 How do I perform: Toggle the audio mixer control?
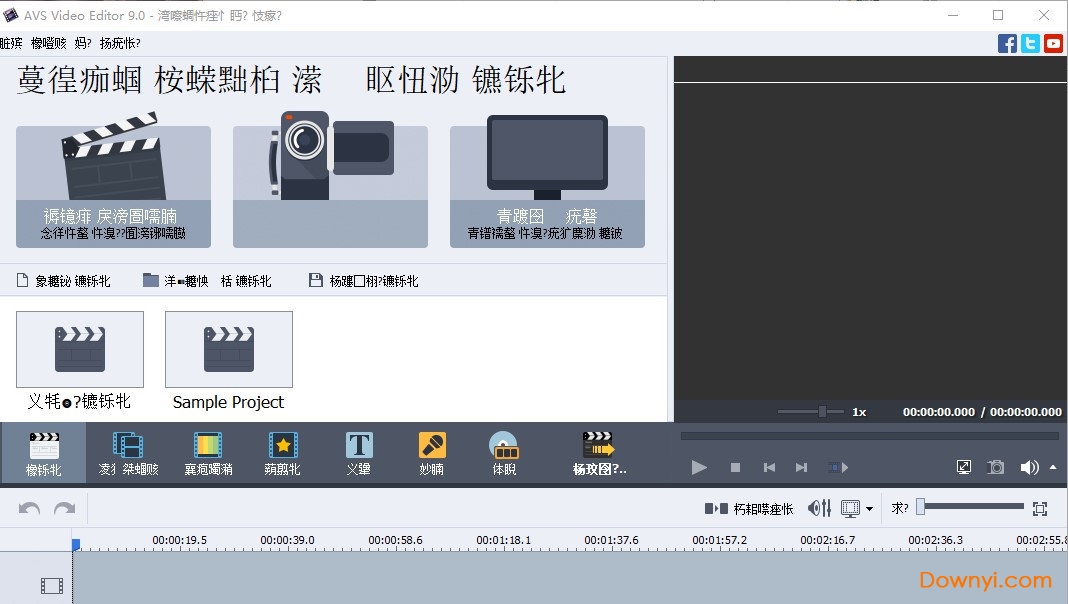coord(819,509)
